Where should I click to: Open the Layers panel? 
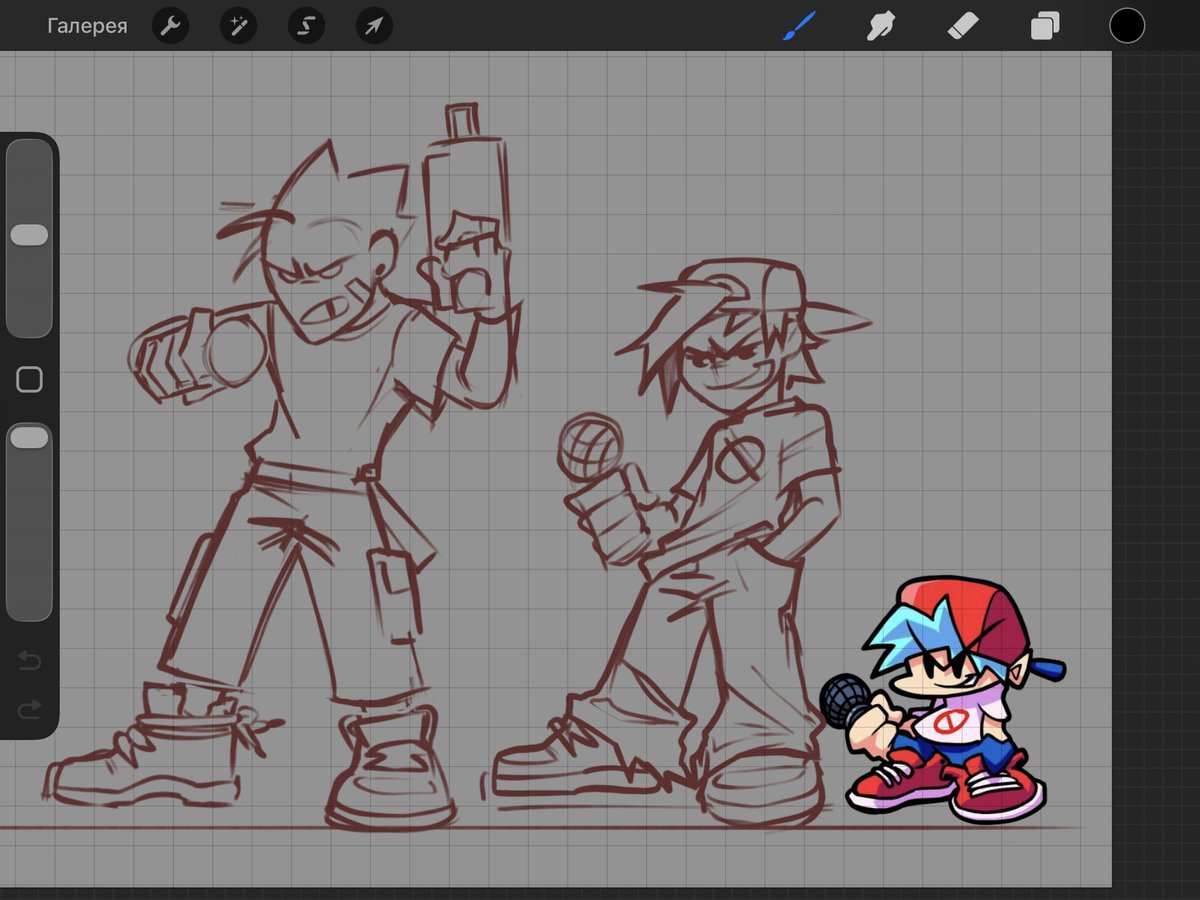tap(1043, 26)
